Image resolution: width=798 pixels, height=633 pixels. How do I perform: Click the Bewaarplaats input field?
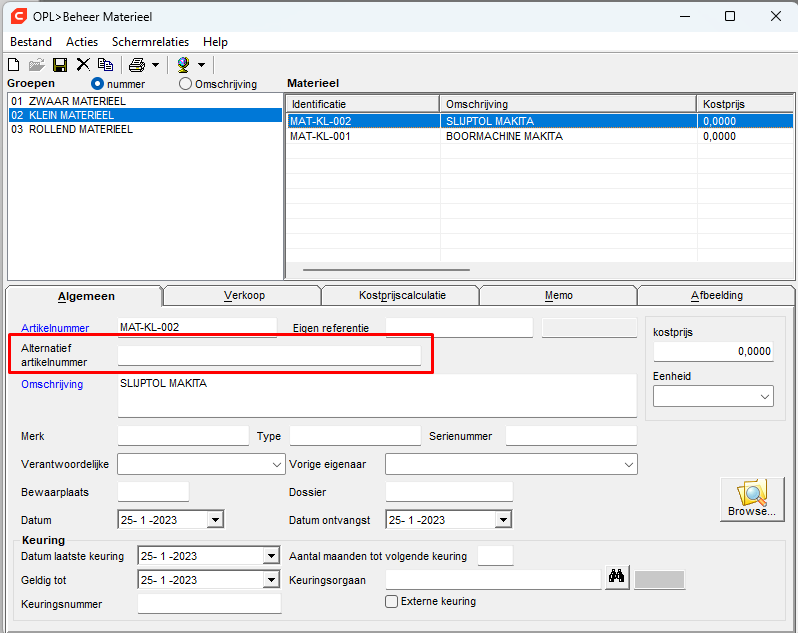pos(153,492)
